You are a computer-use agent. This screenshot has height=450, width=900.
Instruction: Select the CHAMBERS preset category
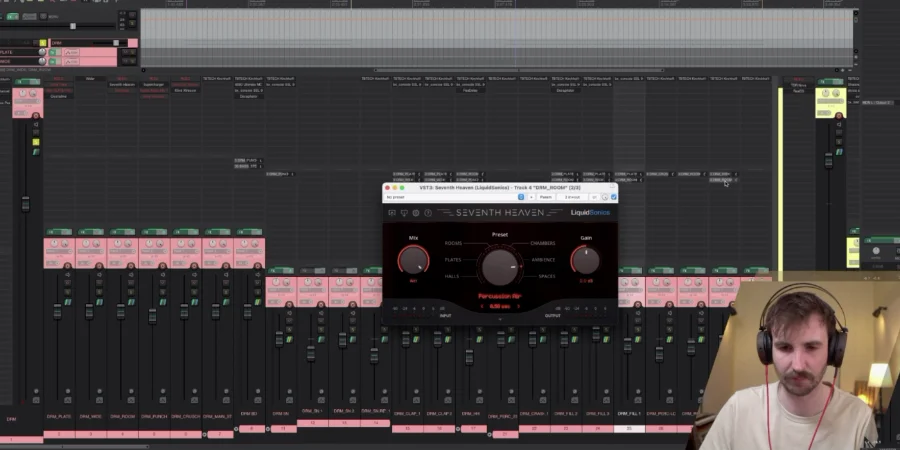pyautogui.click(x=542, y=243)
